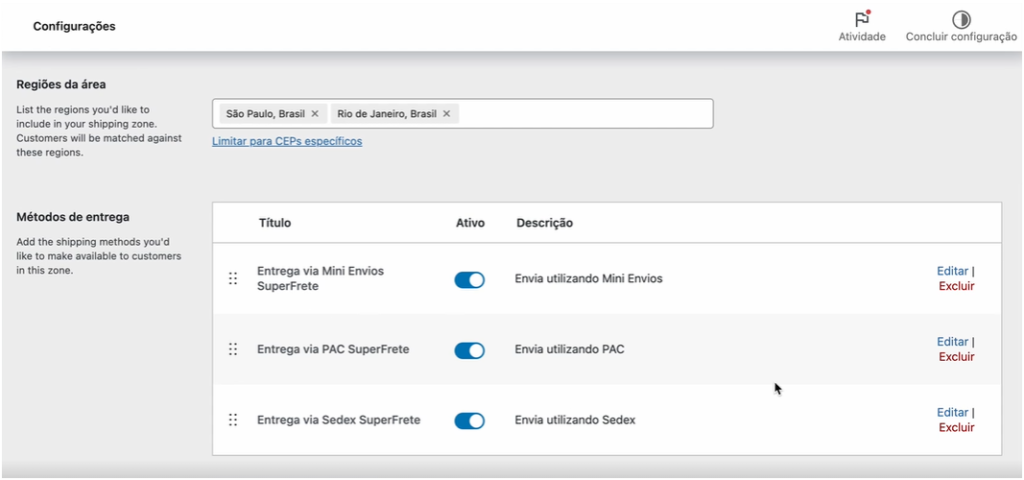Image resolution: width=1024 pixels, height=480 pixels.
Task: Open the Atividade flag icon
Action: click(x=862, y=19)
